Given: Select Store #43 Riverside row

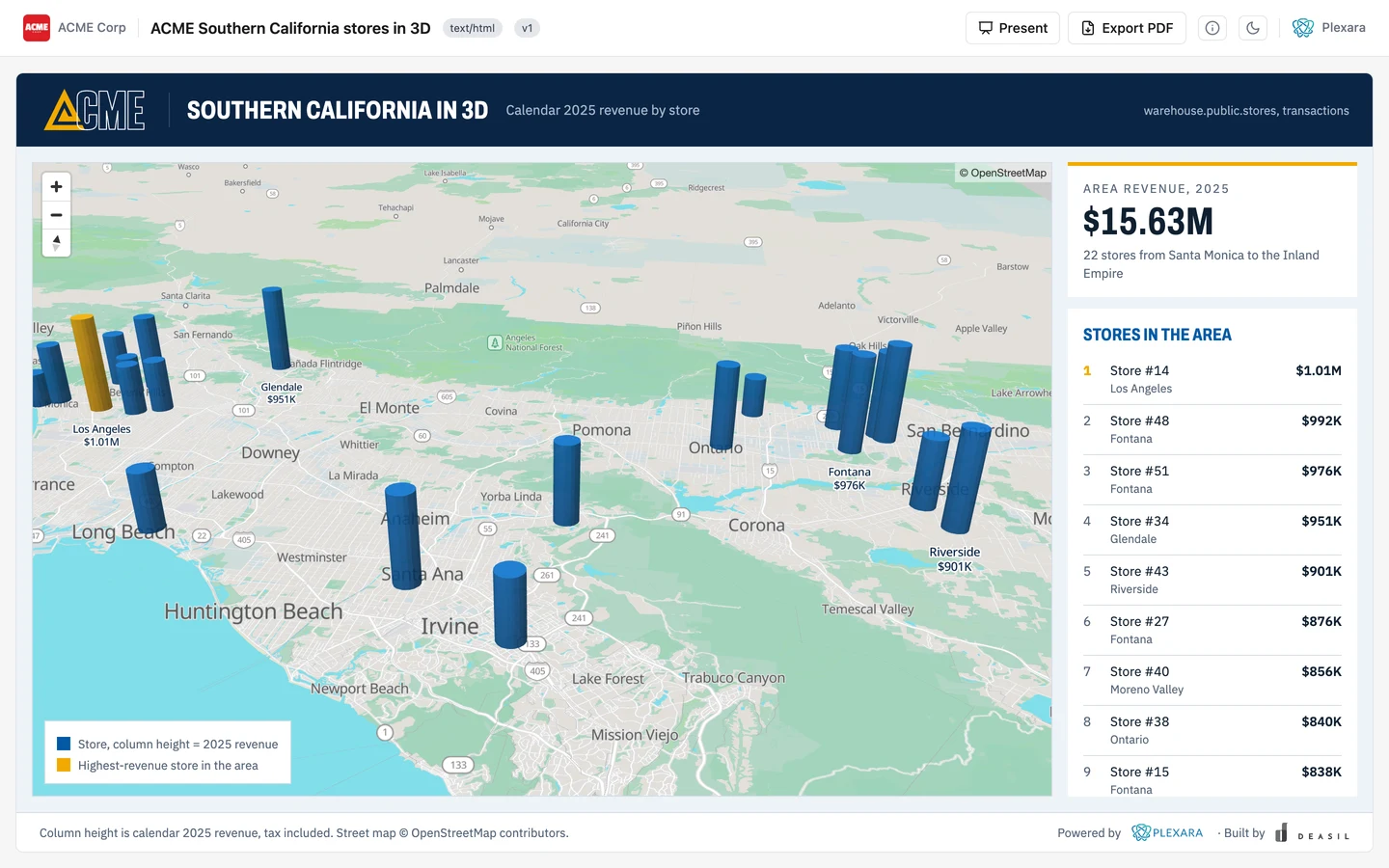Looking at the screenshot, I should pyautogui.click(x=1212, y=581).
